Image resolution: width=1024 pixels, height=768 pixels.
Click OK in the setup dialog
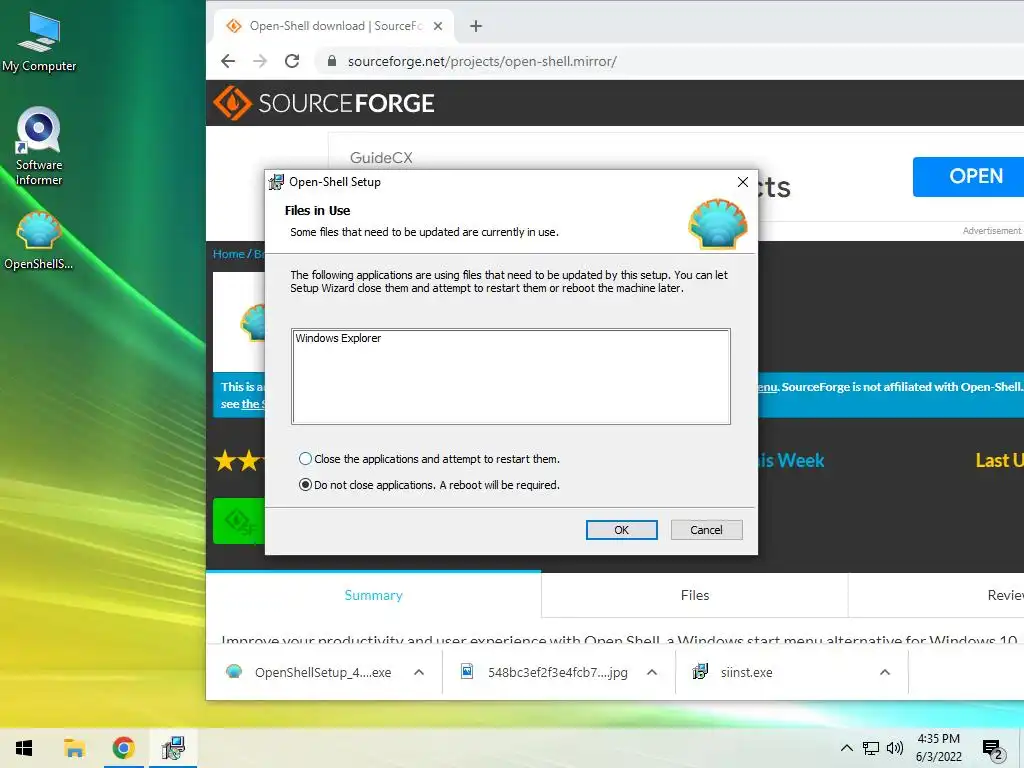point(622,530)
